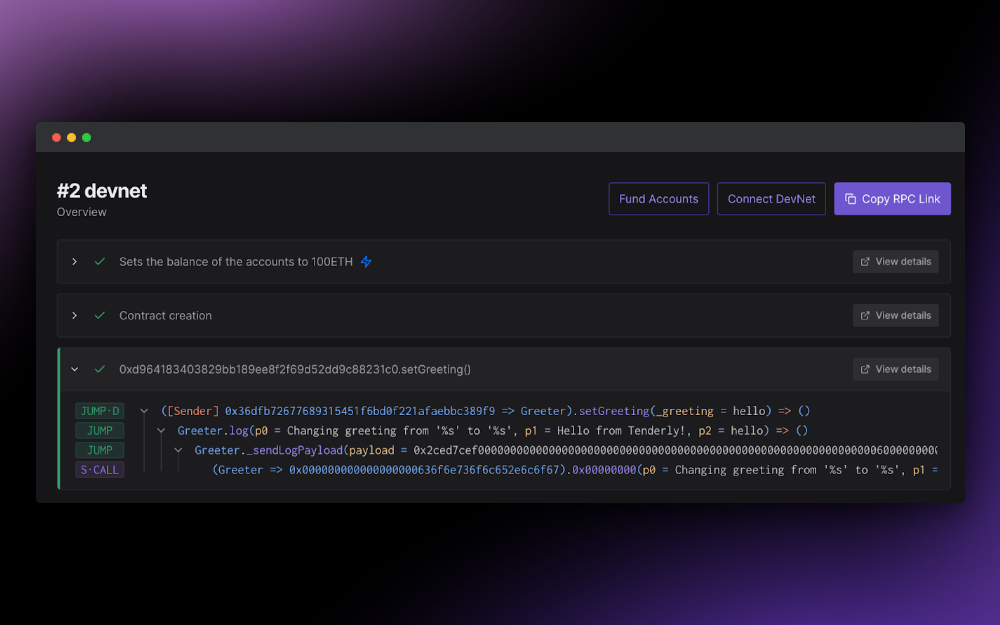This screenshot has width=1000, height=625.
Task: Click the green traffic light dot
Action: pyautogui.click(x=86, y=137)
